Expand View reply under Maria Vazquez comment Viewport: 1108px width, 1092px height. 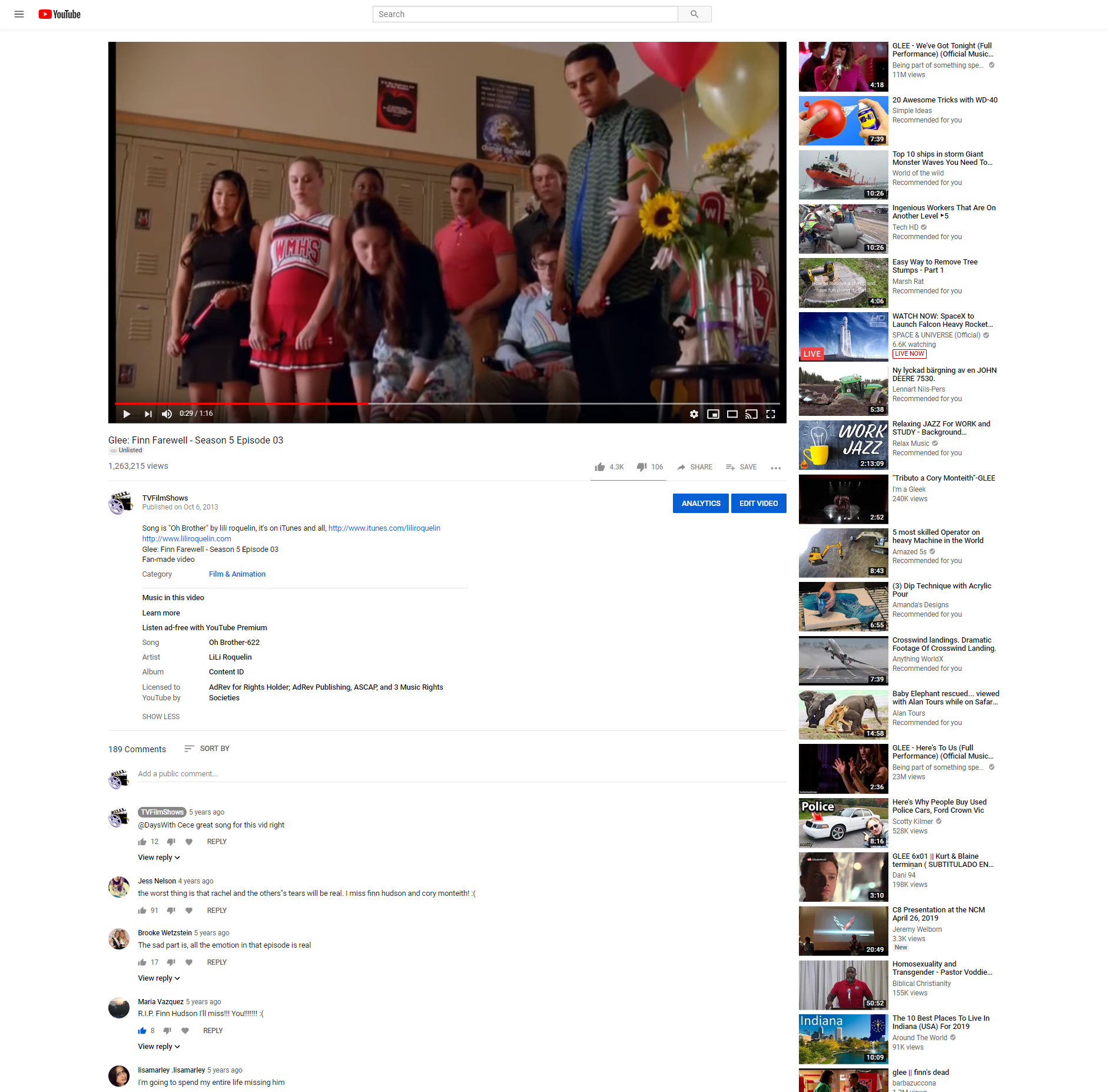click(x=159, y=1047)
